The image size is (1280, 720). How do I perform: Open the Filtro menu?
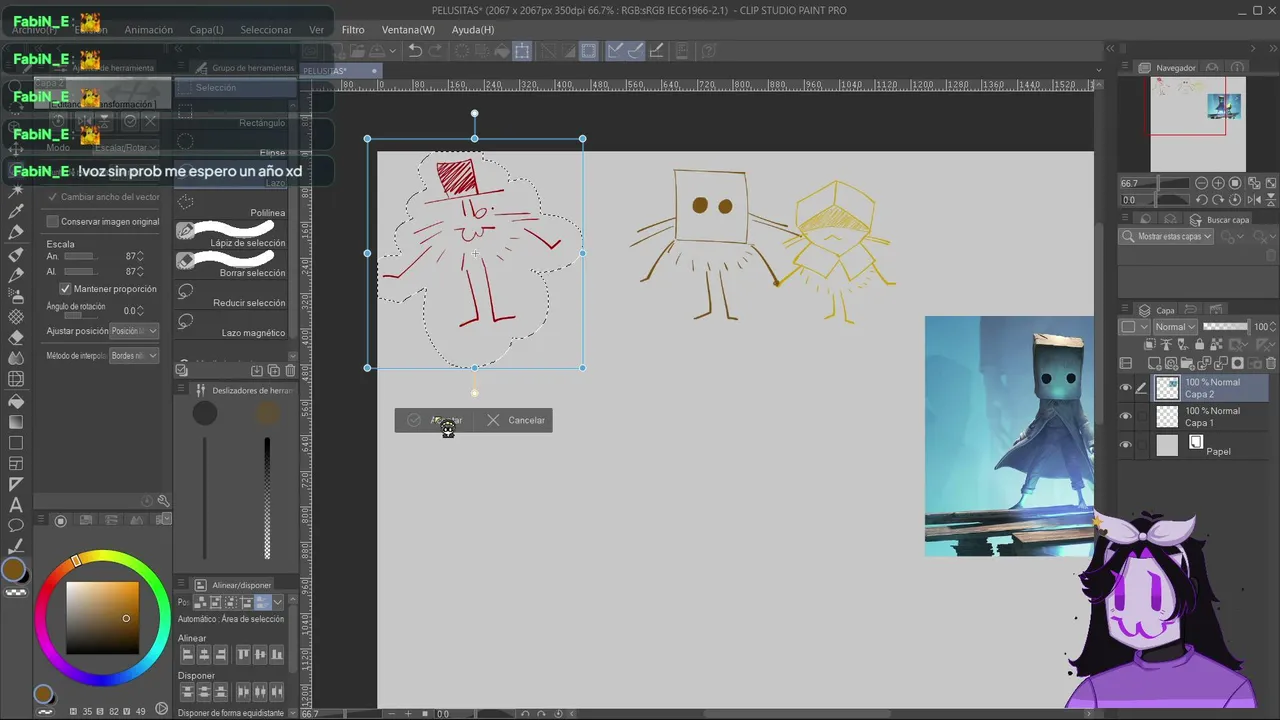coord(353,30)
